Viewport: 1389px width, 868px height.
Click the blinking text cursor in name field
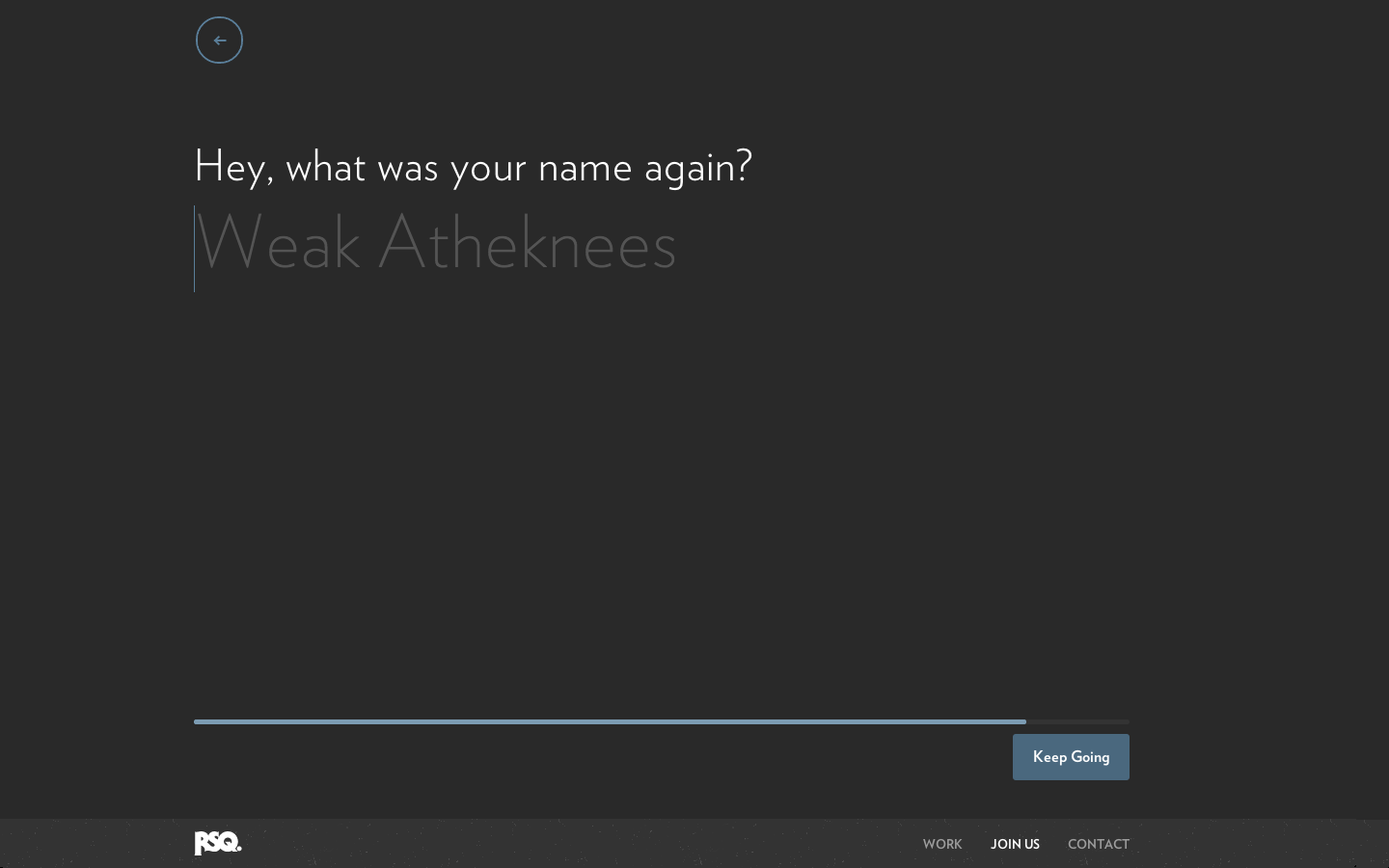[x=195, y=248]
